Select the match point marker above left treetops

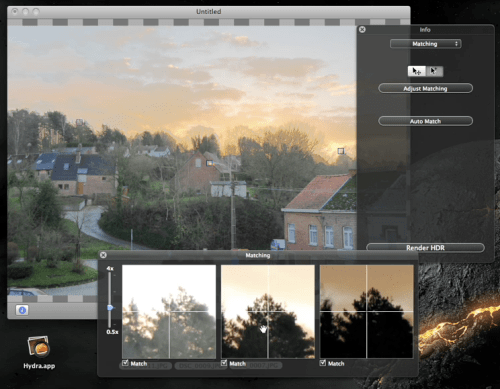click(80, 122)
